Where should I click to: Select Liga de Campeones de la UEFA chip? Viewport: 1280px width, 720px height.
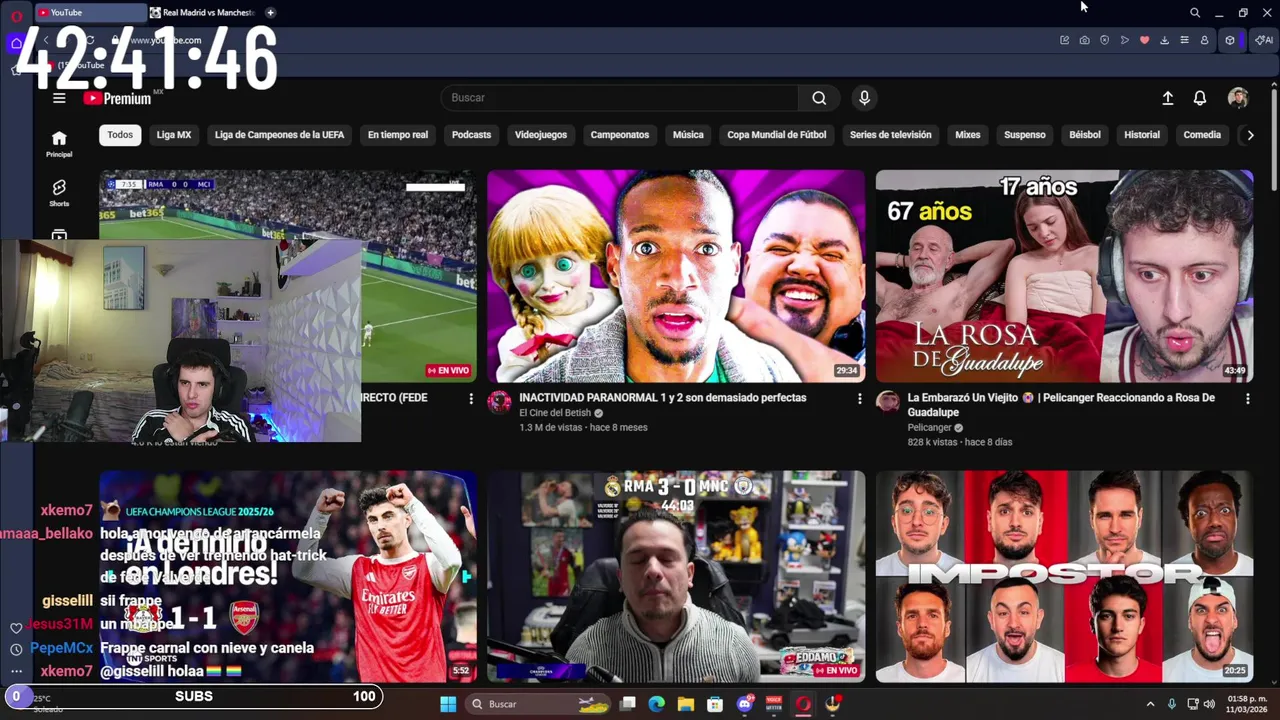click(x=279, y=135)
